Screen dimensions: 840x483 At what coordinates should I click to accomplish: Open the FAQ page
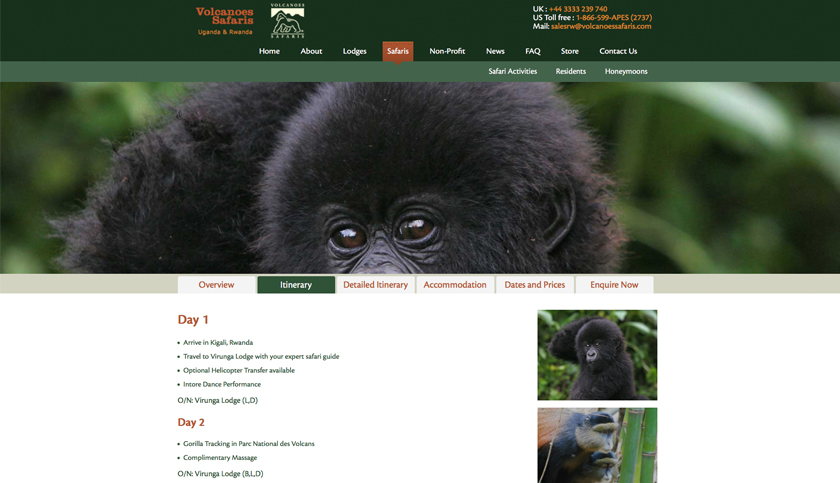click(532, 51)
